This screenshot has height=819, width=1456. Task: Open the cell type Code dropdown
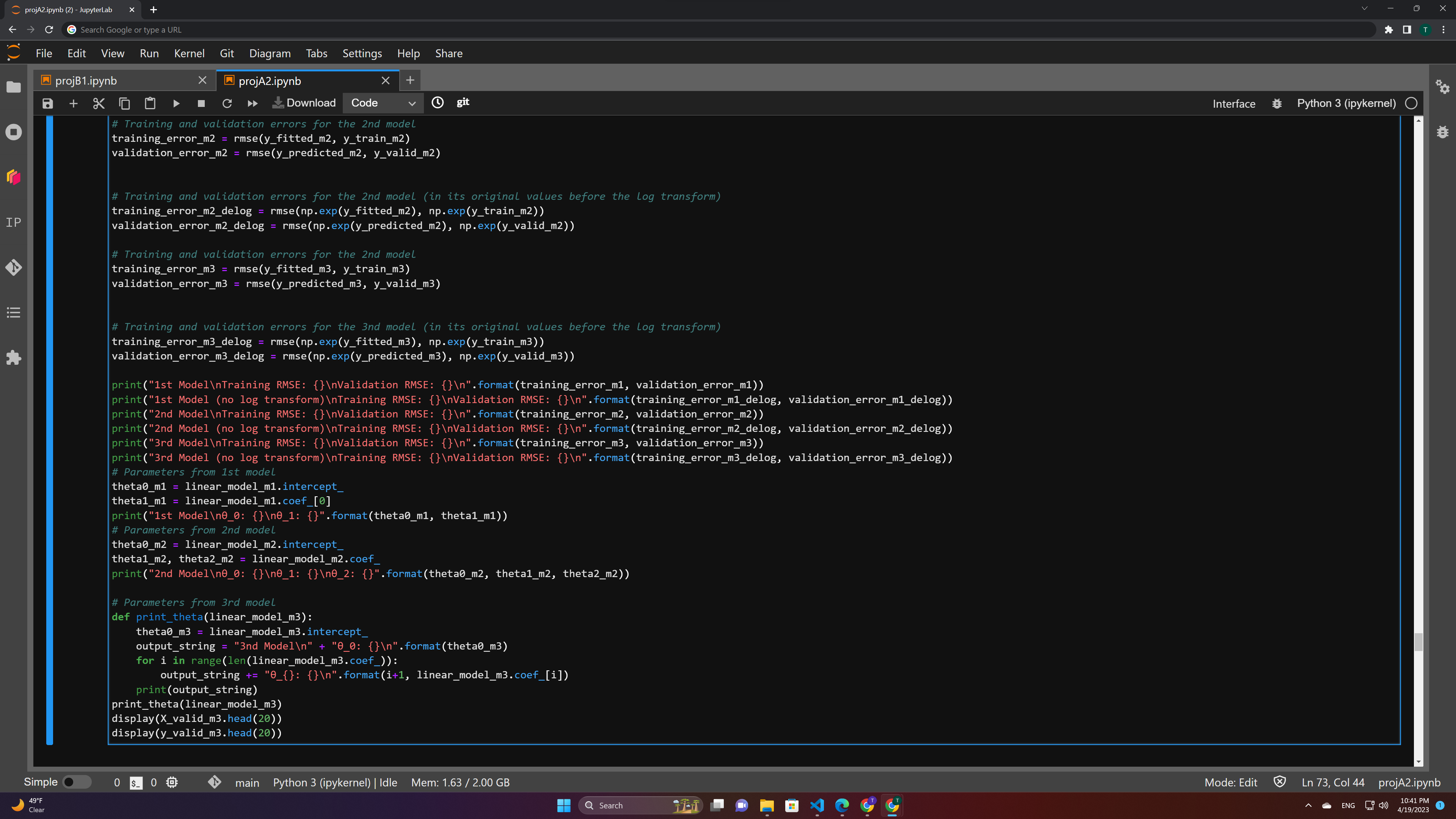point(383,103)
